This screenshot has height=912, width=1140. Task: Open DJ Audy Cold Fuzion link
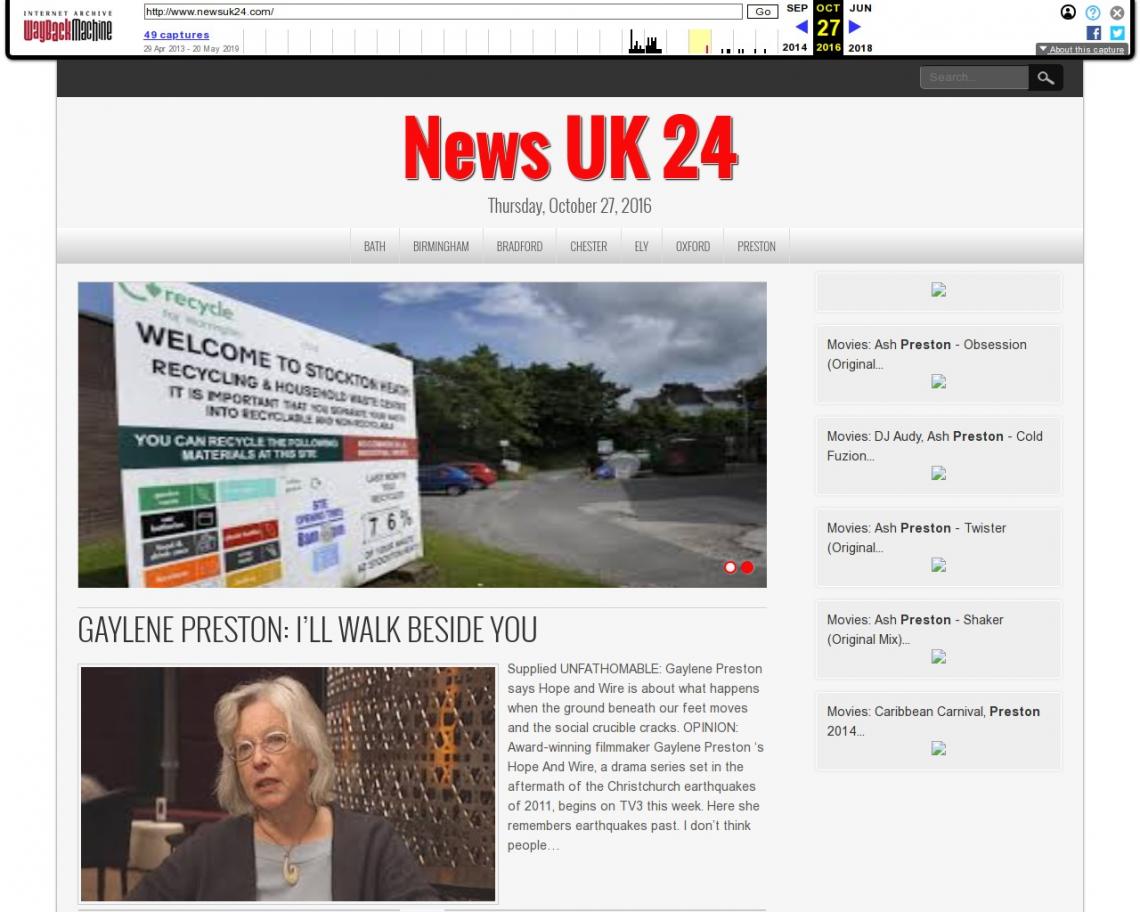point(934,446)
